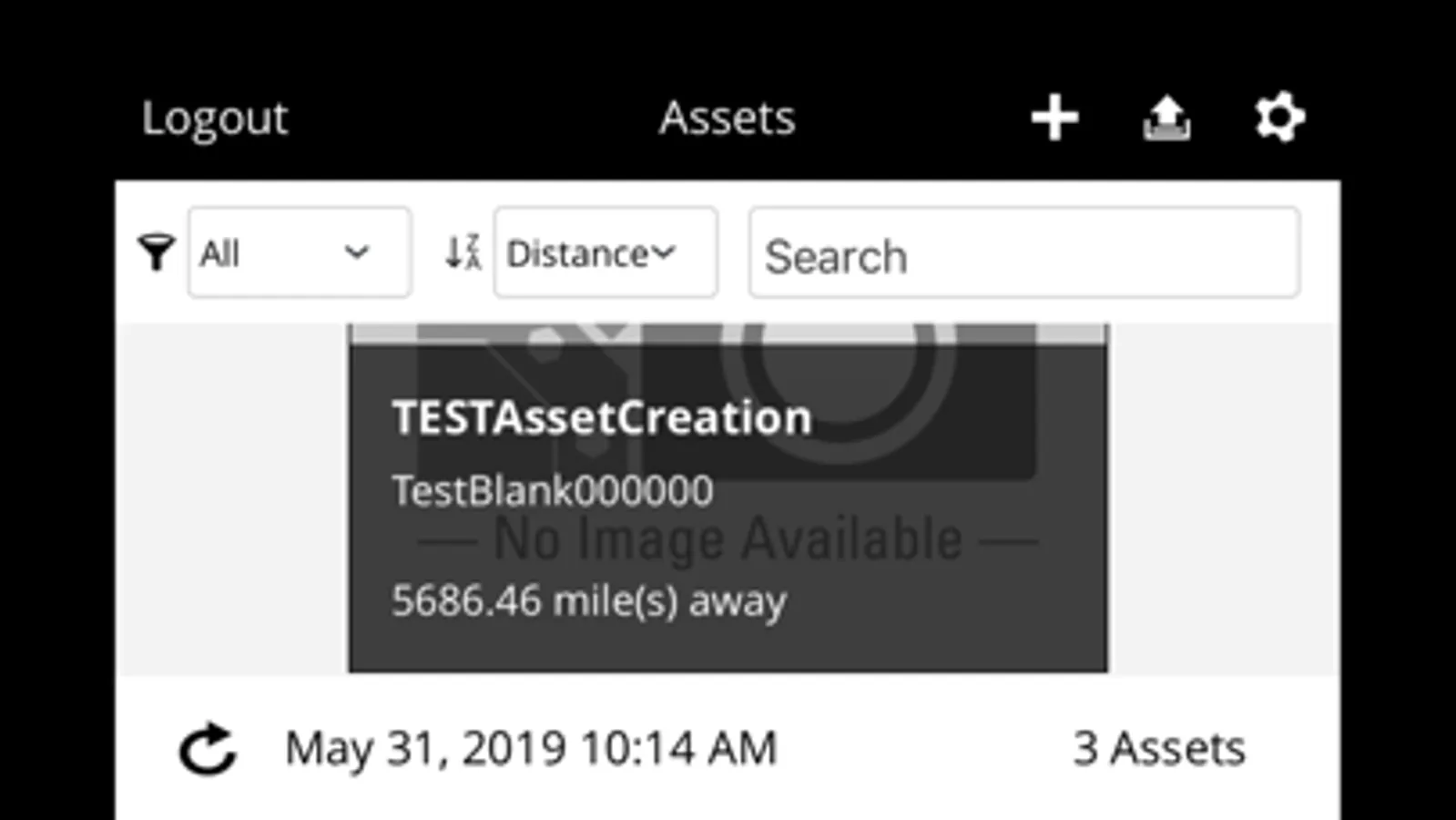Click the upload icon in header

click(x=1166, y=118)
